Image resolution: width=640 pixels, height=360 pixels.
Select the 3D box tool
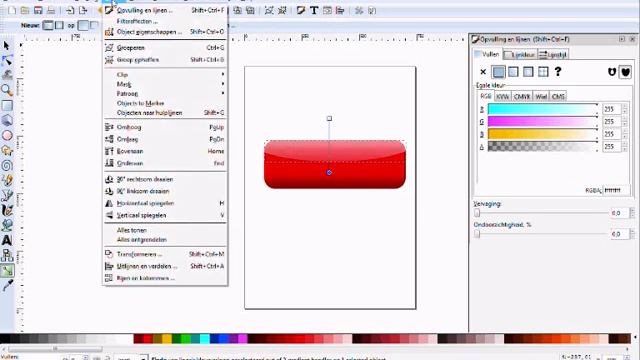click(7, 120)
